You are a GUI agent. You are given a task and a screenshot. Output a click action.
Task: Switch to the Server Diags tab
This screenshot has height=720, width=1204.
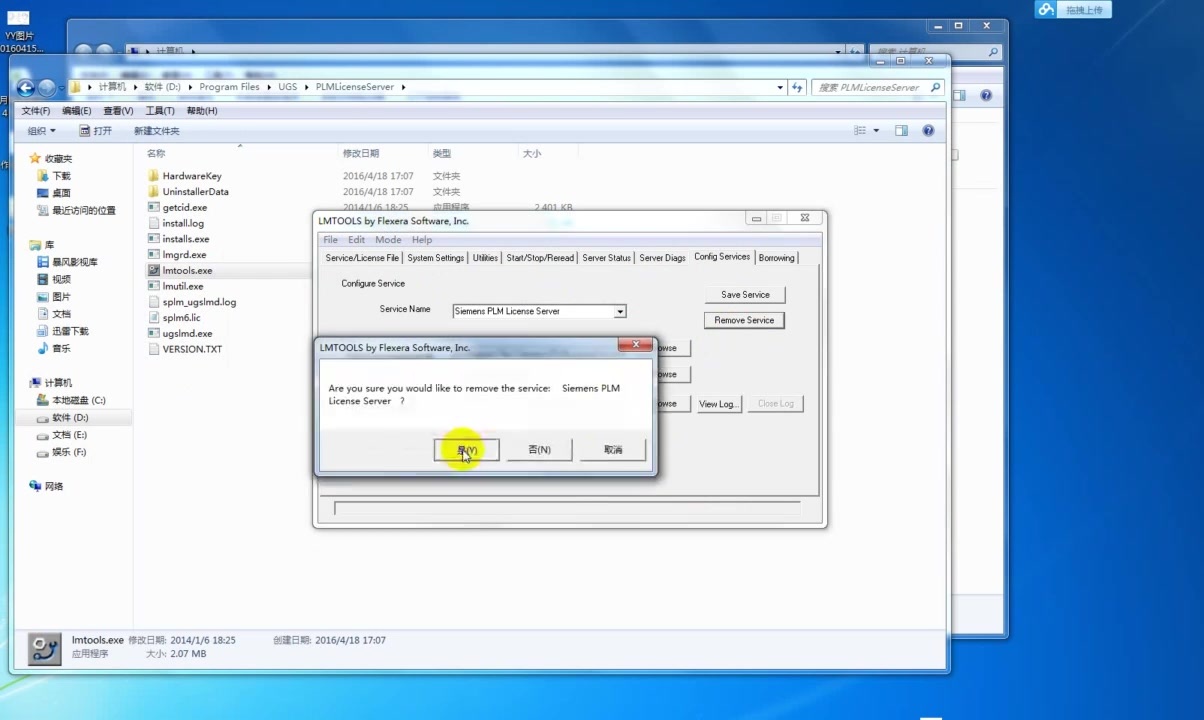[662, 258]
